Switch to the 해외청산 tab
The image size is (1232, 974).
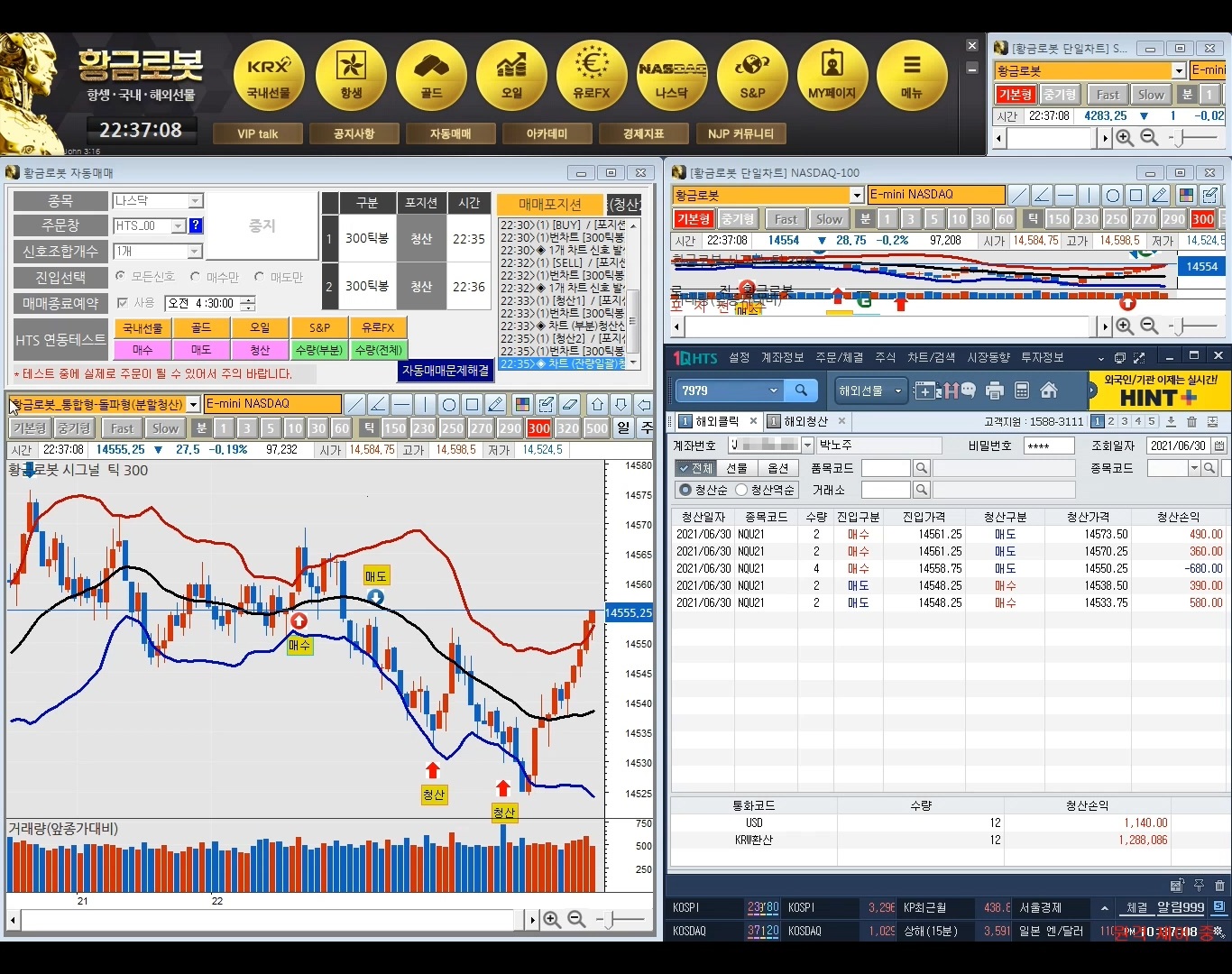click(x=805, y=421)
